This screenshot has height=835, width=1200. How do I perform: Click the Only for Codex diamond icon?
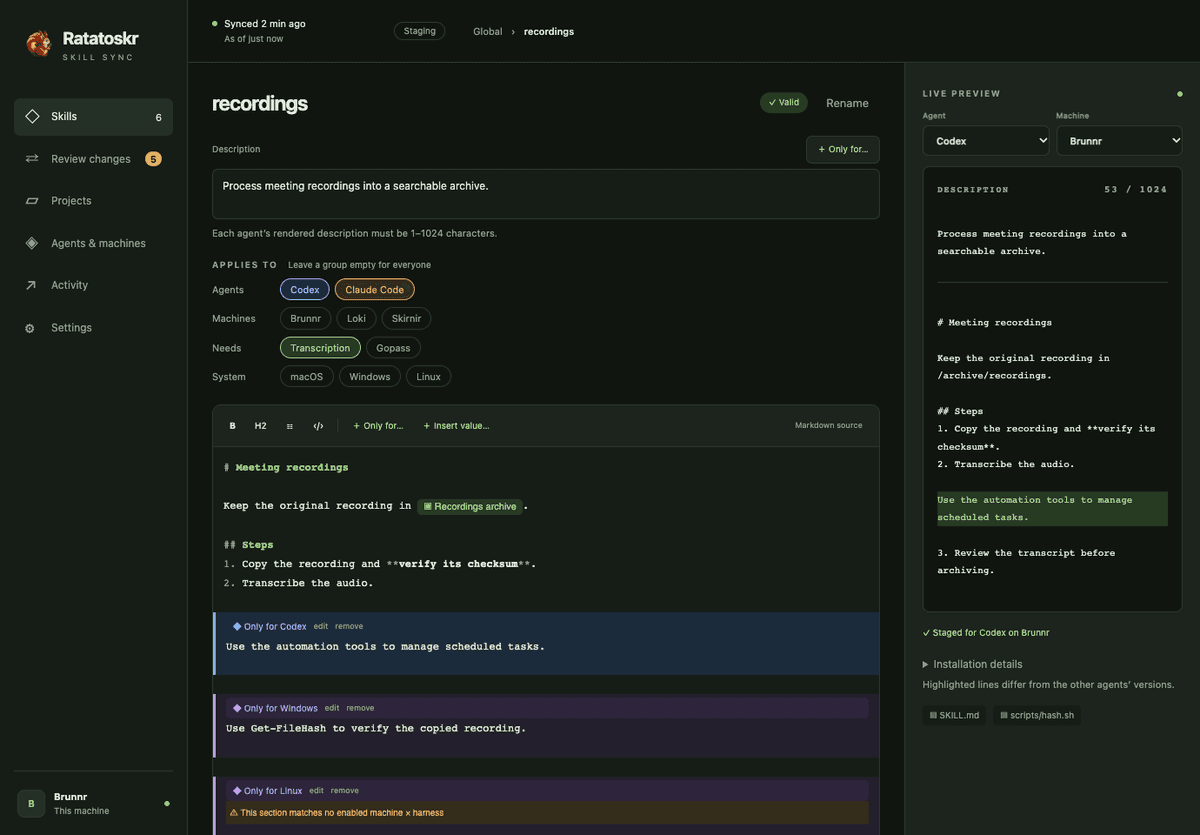click(x=237, y=627)
